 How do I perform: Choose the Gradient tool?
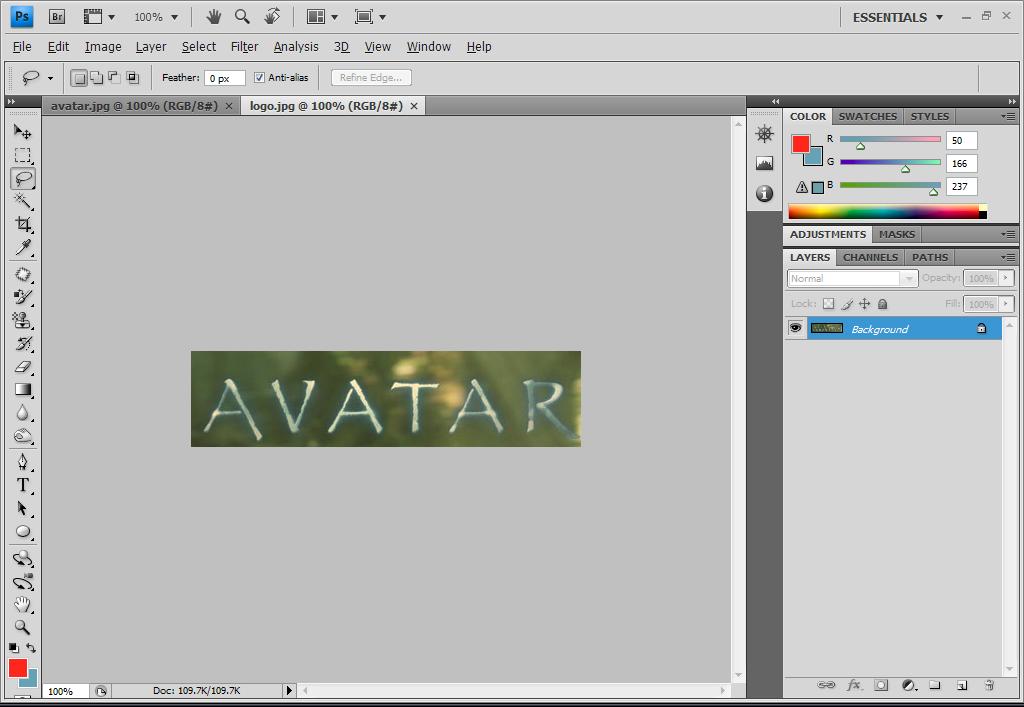[x=22, y=390]
